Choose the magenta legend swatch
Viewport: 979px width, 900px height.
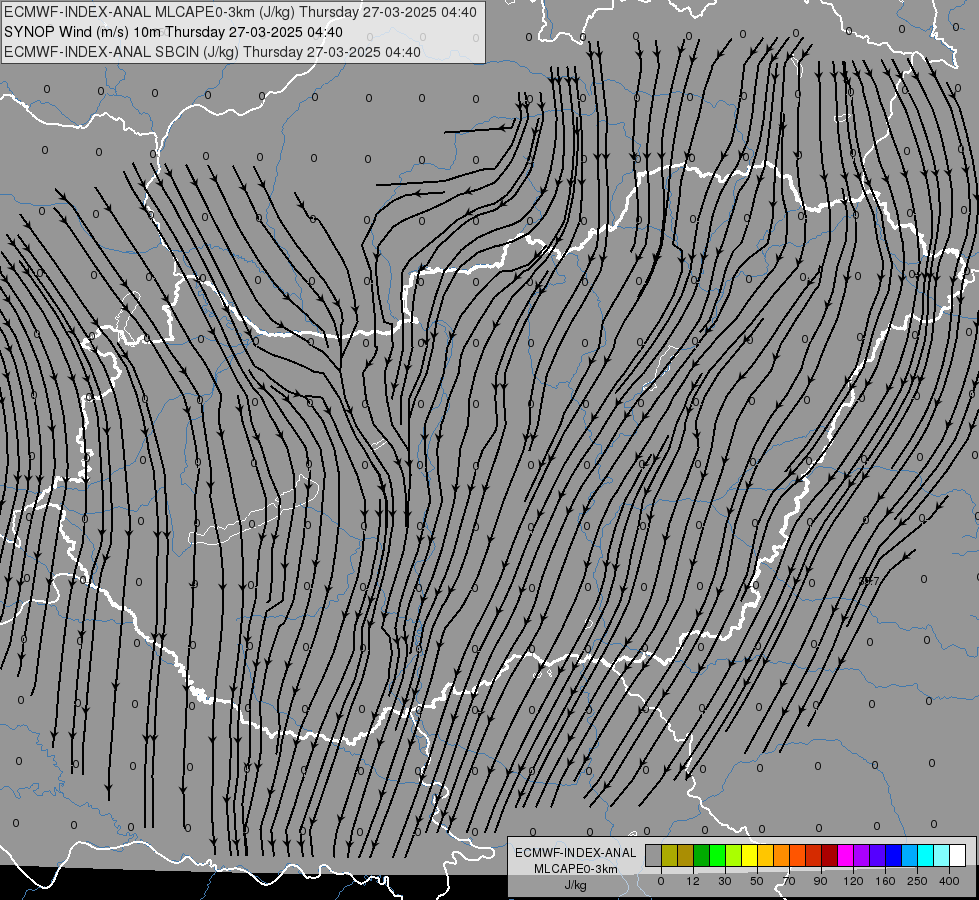[846, 856]
